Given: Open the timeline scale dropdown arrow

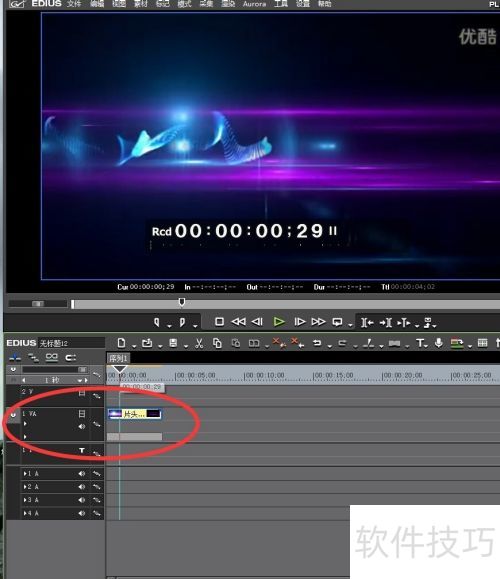Looking at the screenshot, I should coord(80,380).
